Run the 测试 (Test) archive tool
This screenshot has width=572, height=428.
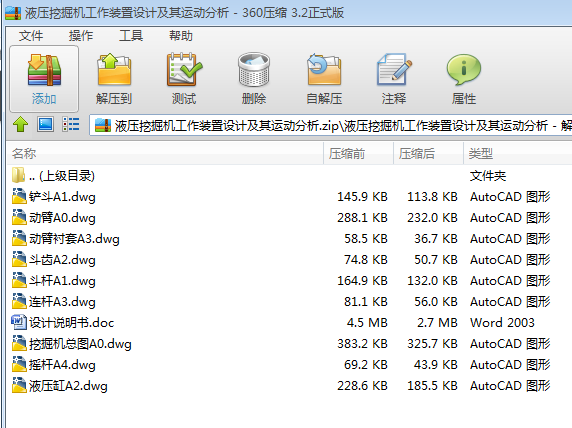[x=184, y=69]
